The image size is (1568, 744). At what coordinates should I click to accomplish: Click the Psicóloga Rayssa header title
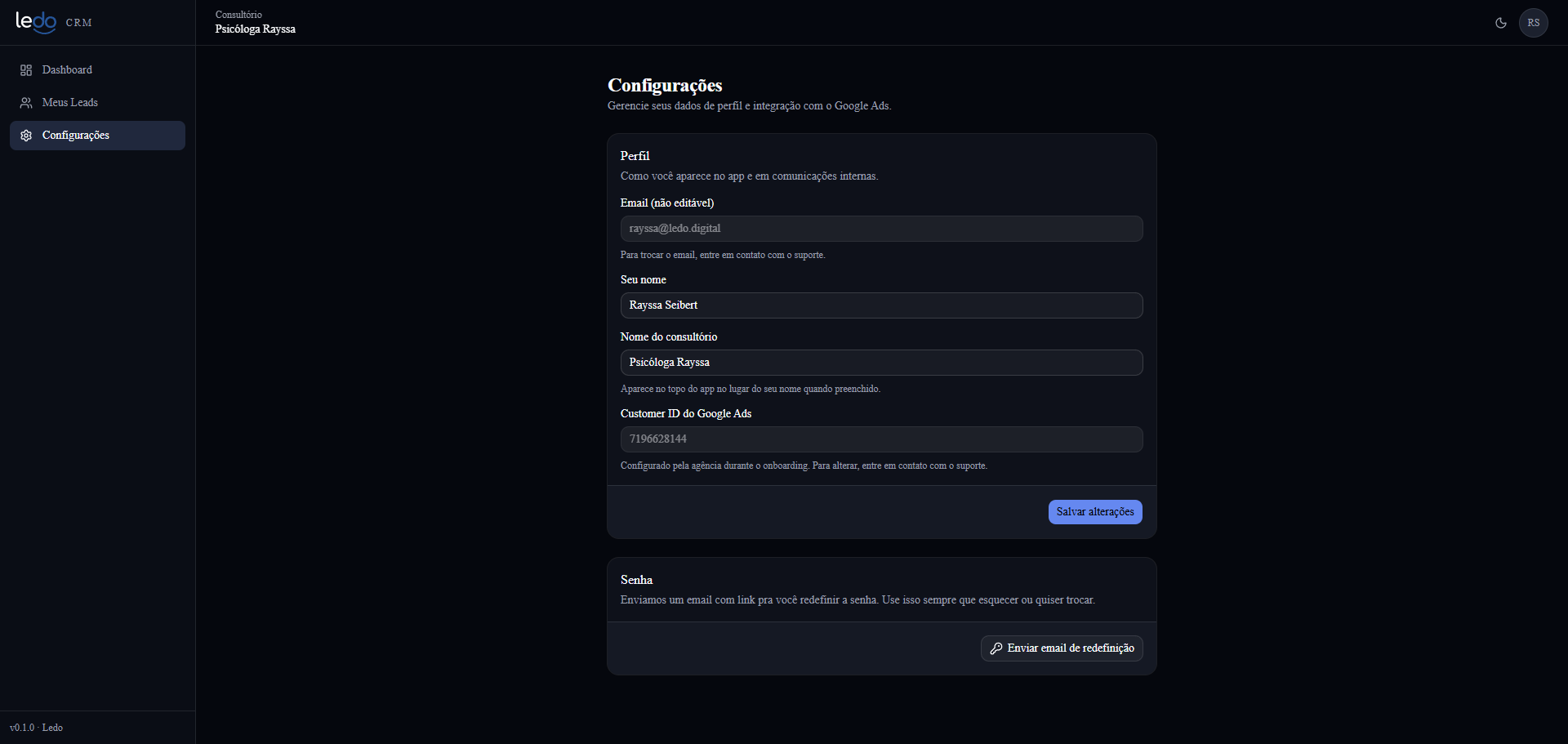(x=256, y=29)
